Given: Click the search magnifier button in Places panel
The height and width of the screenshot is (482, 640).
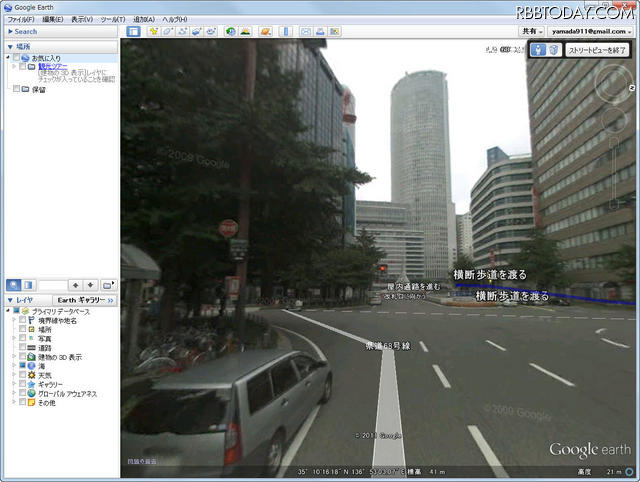Looking at the screenshot, I should [x=13, y=285].
